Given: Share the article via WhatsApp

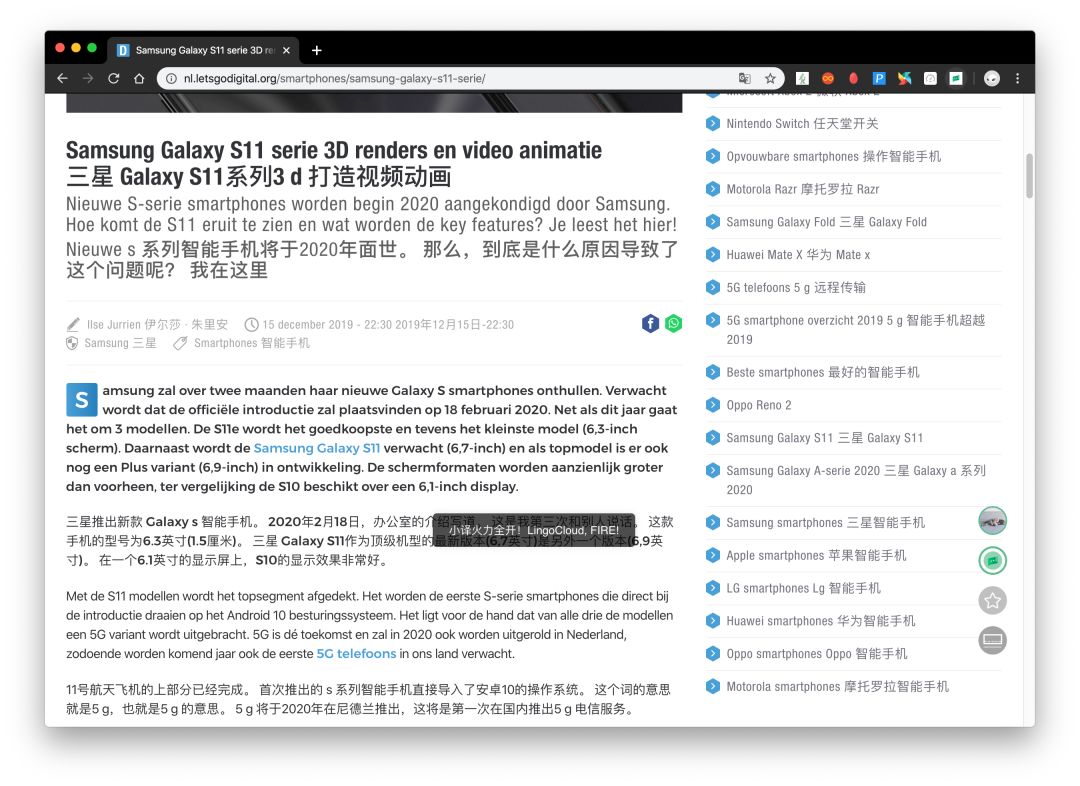Looking at the screenshot, I should (x=674, y=323).
